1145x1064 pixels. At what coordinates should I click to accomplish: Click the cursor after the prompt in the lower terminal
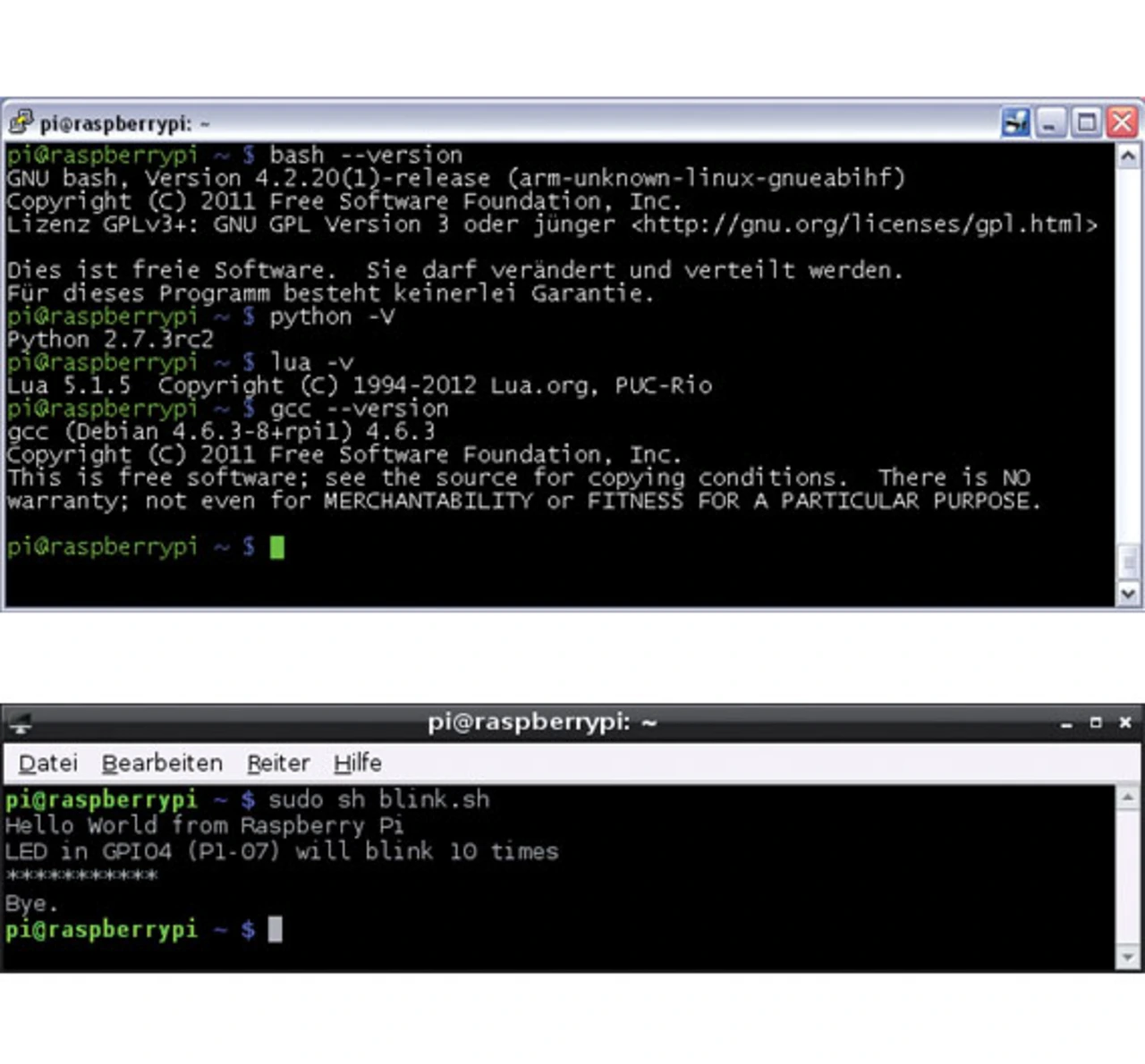click(276, 930)
